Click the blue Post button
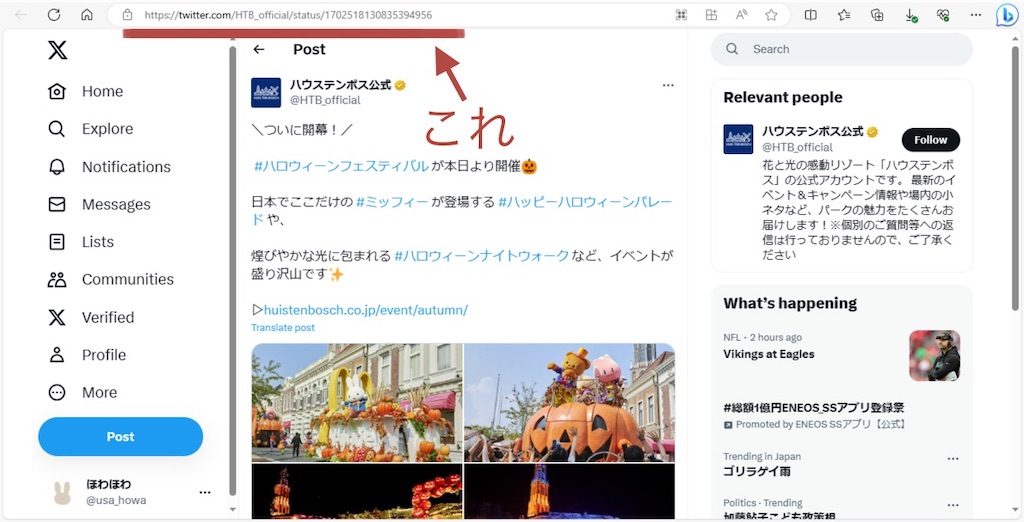Screen dimensions: 1024x522 (121, 436)
